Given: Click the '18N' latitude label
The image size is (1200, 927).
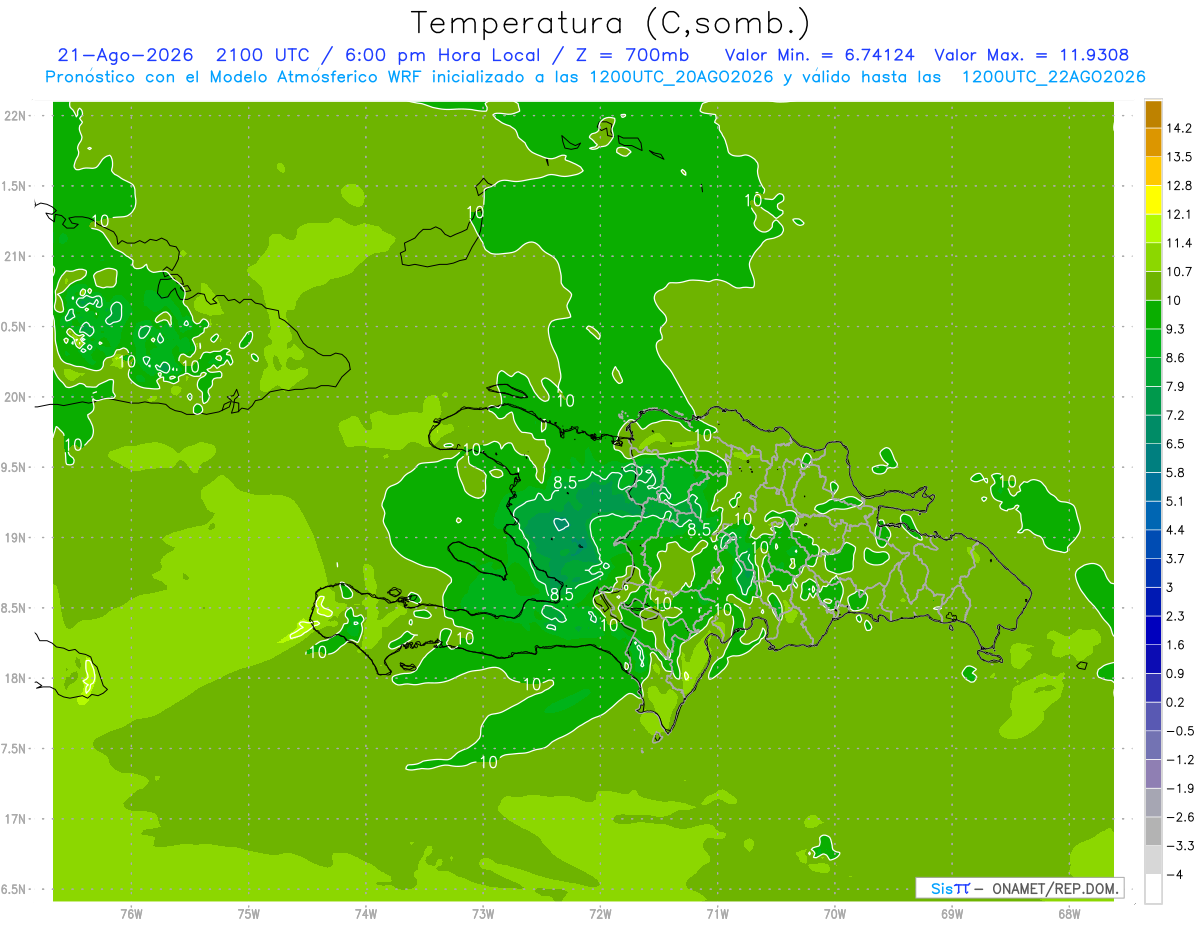Looking at the screenshot, I should coord(16,678).
